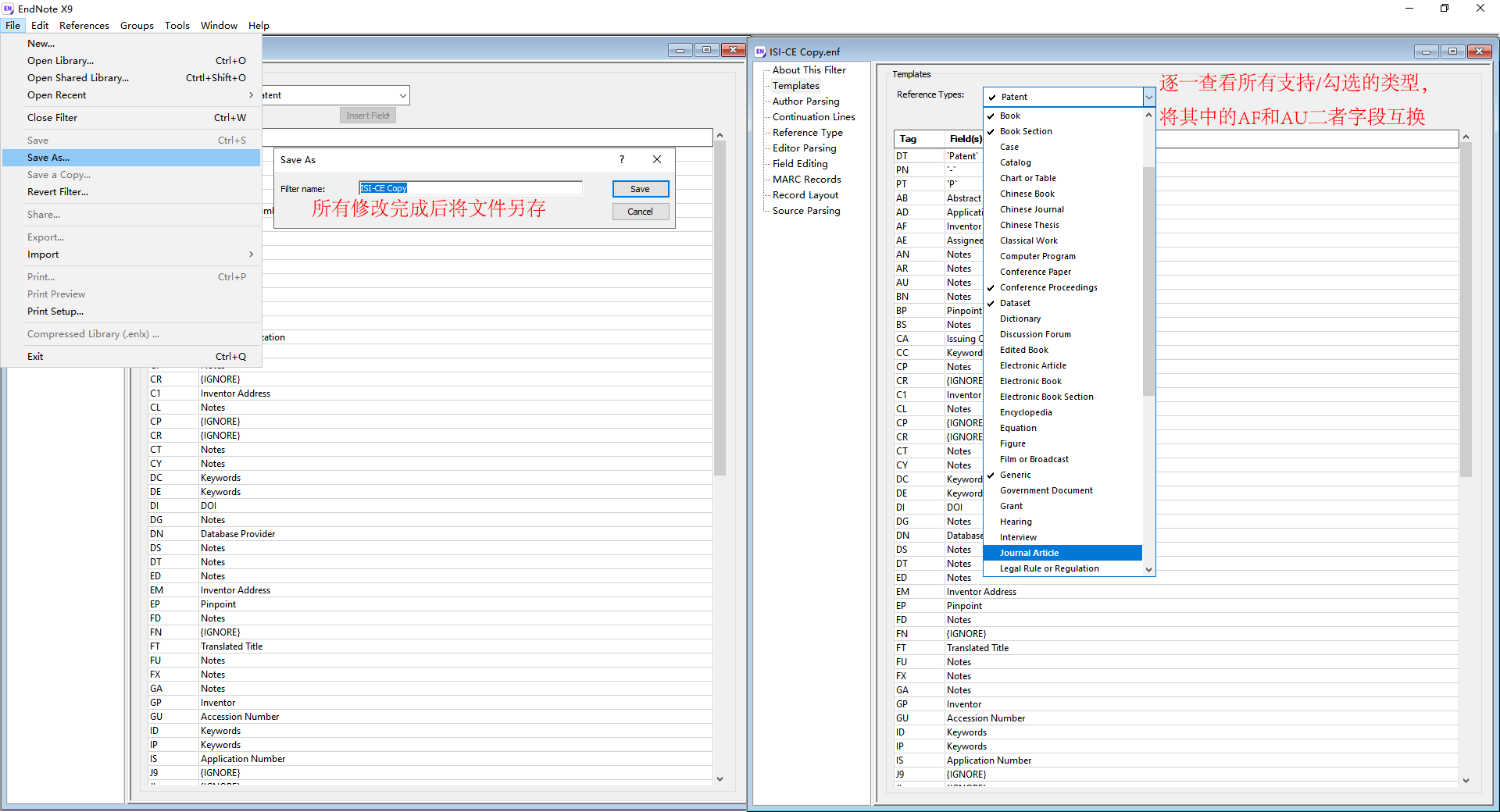Image resolution: width=1500 pixels, height=812 pixels.
Task: Click the dropdown list scroll-down arrow
Action: (1148, 569)
